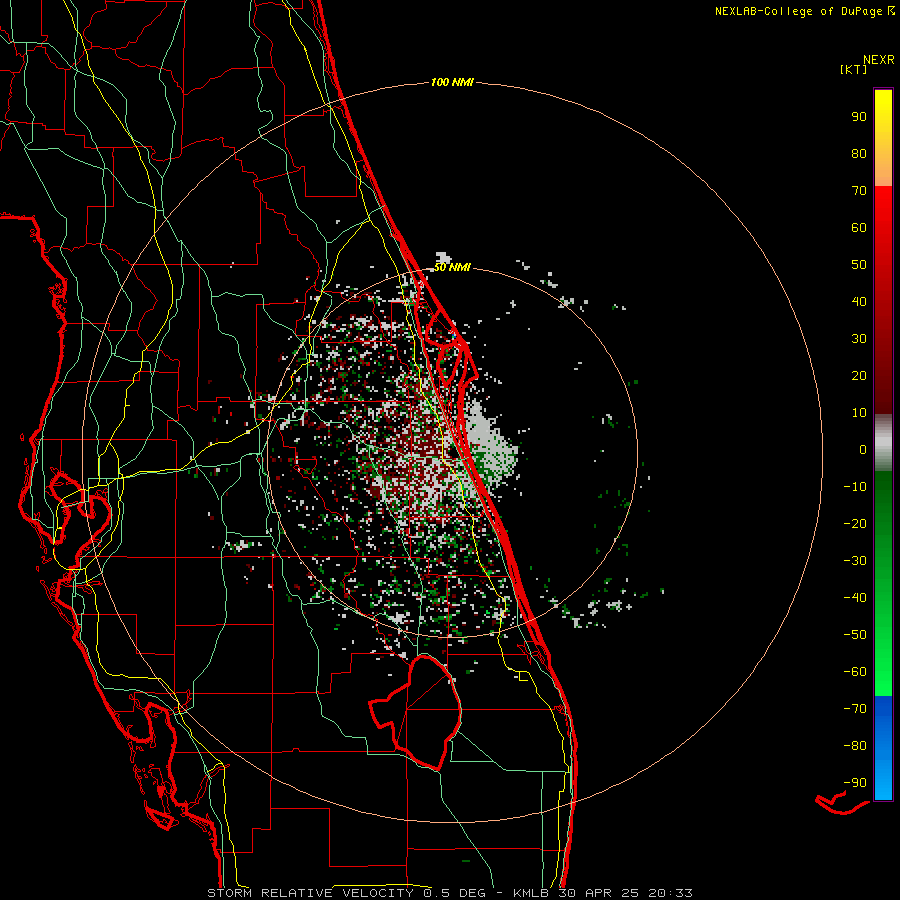Click the KMLB radar site identifier
This screenshot has width=900, height=900.
coord(531,893)
